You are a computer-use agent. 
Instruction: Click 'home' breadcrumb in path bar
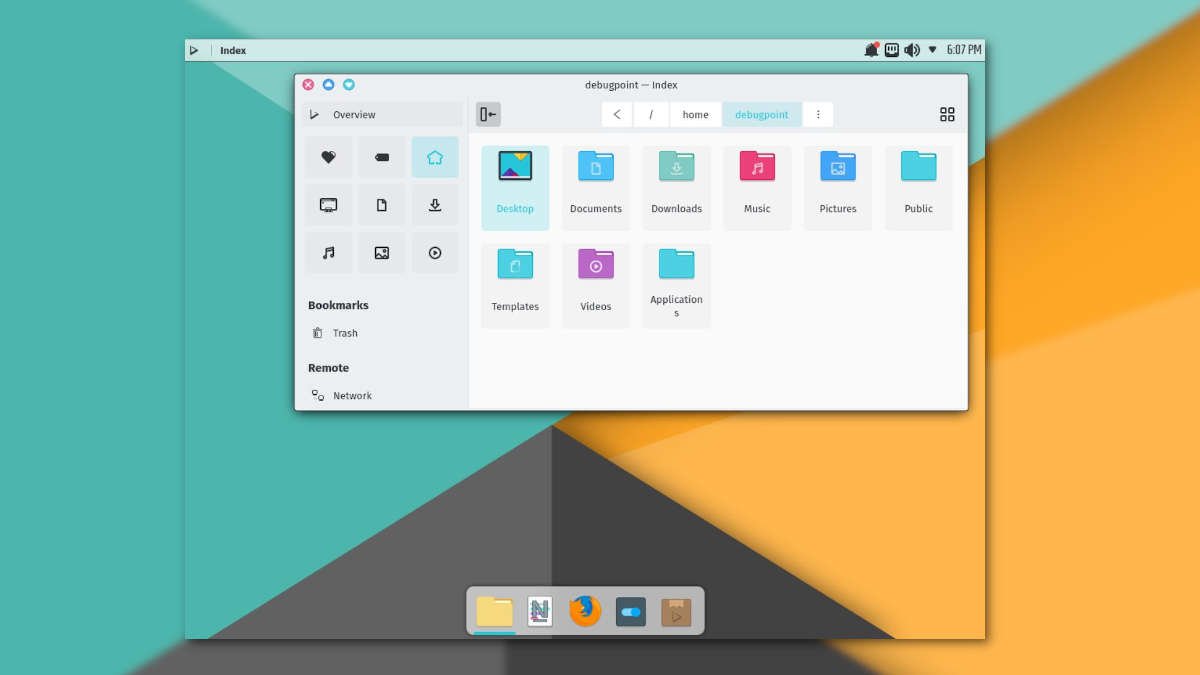pos(695,114)
